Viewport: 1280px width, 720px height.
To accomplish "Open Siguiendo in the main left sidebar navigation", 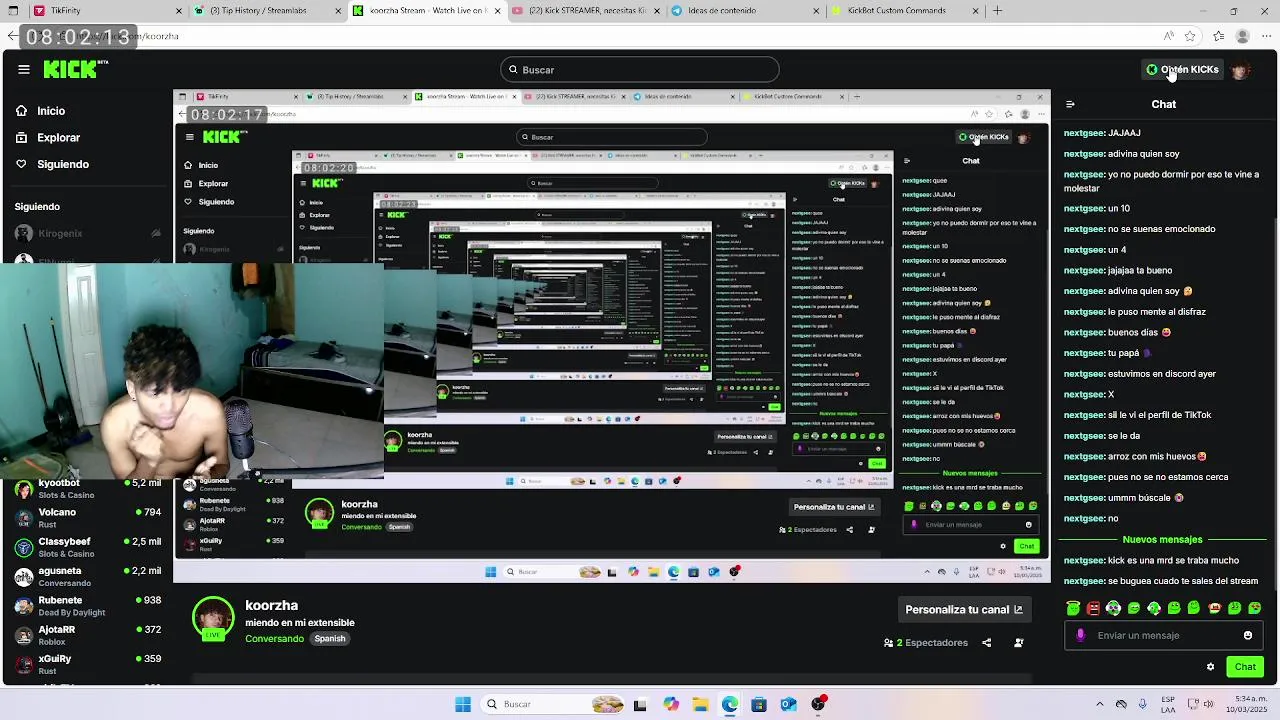I will point(53,164).
